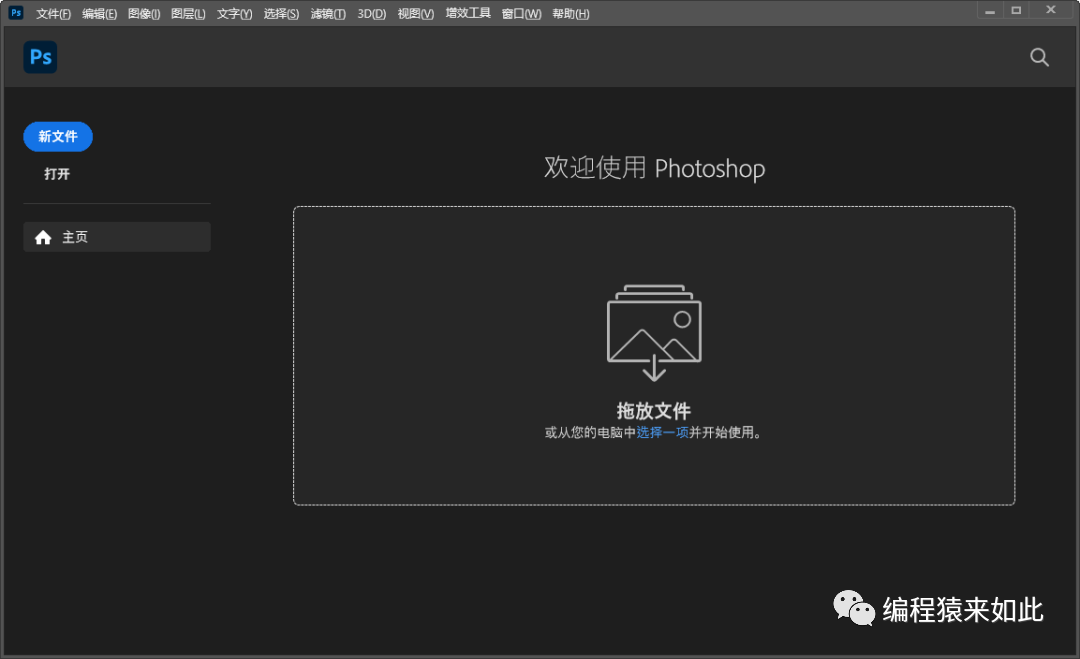Open the 视图(V) menu
The height and width of the screenshot is (659, 1080).
(415, 14)
